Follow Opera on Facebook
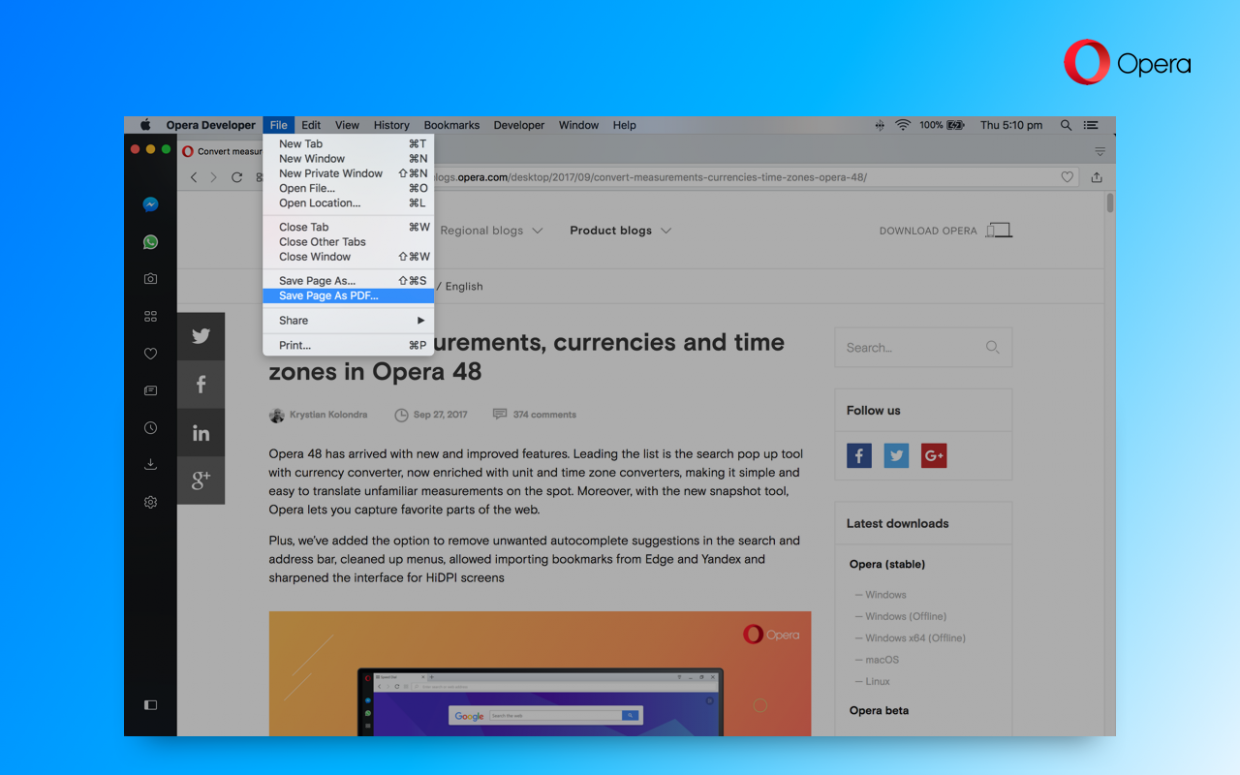 pos(858,455)
